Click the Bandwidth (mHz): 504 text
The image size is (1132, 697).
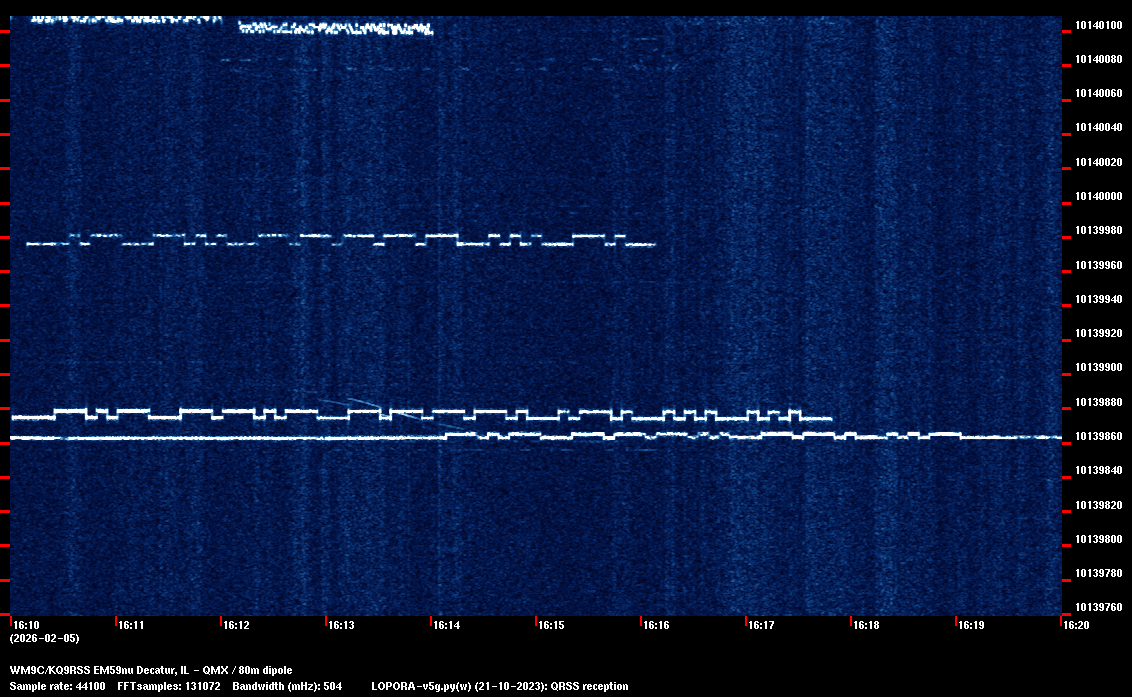(287, 686)
